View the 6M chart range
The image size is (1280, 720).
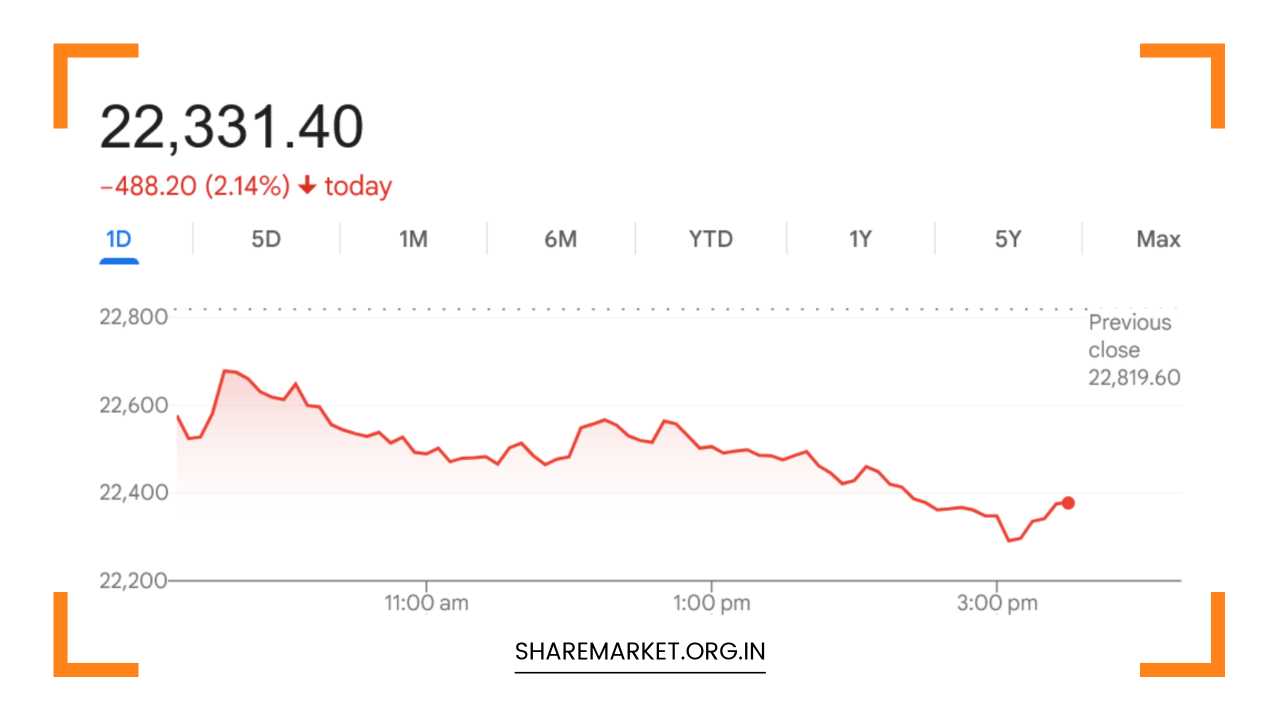(561, 239)
